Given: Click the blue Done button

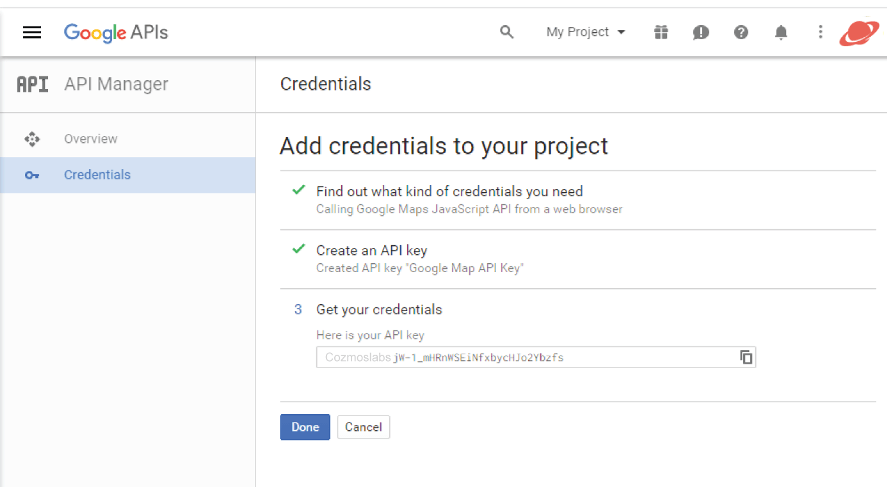Looking at the screenshot, I should tap(305, 427).
